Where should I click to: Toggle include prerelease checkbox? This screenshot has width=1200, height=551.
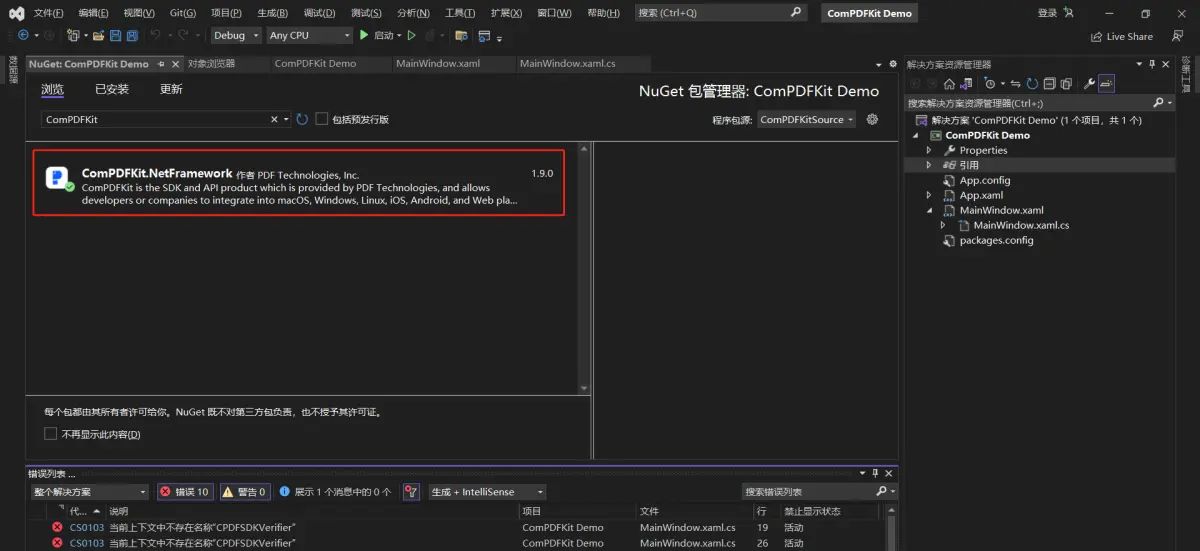pos(322,119)
